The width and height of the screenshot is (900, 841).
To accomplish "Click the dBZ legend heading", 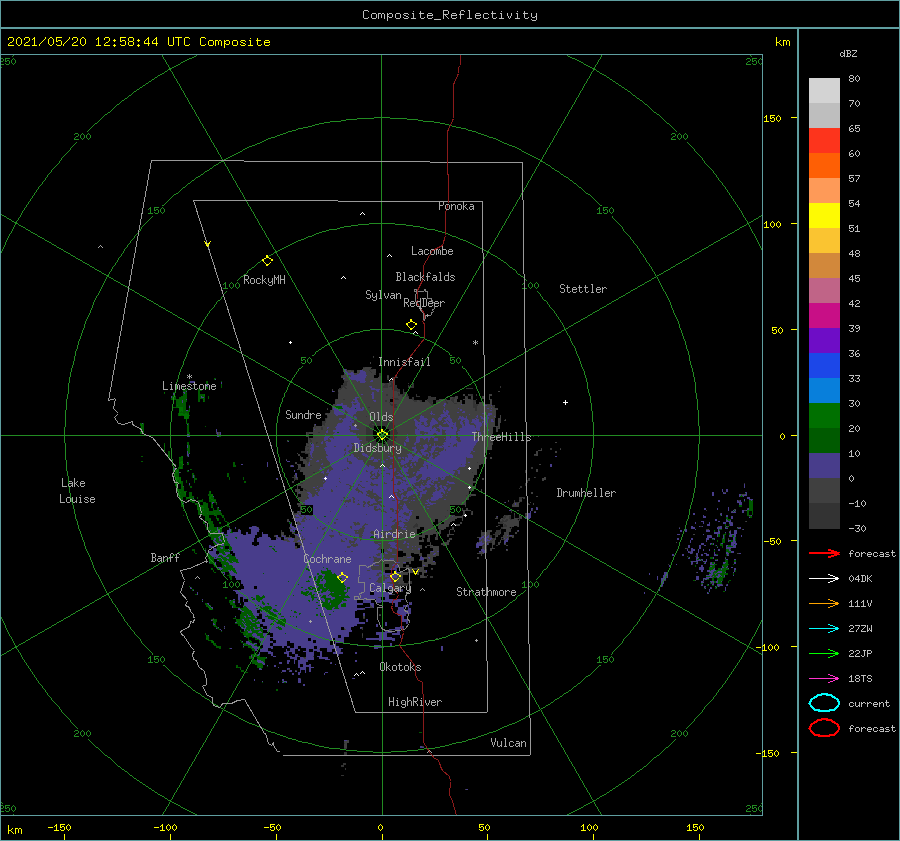I will coord(848,53).
